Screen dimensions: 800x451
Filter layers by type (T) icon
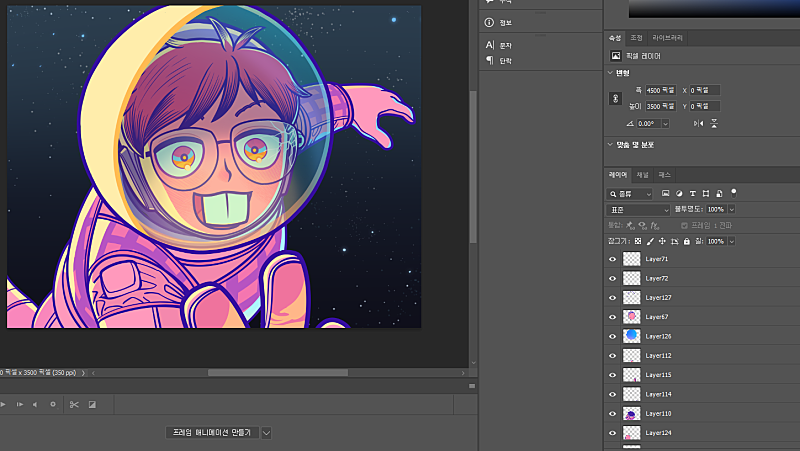click(x=692, y=193)
